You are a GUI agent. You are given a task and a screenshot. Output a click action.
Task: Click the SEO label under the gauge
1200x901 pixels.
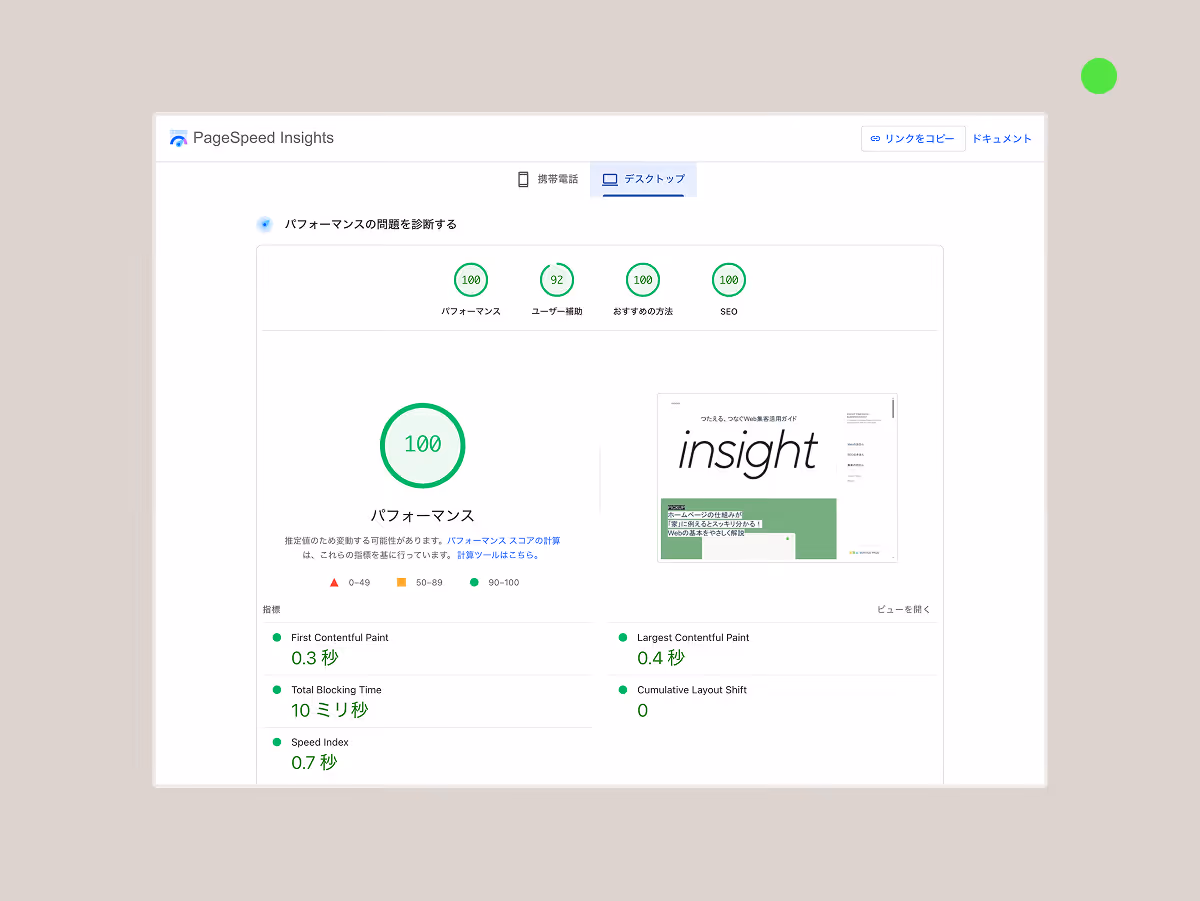(x=729, y=312)
